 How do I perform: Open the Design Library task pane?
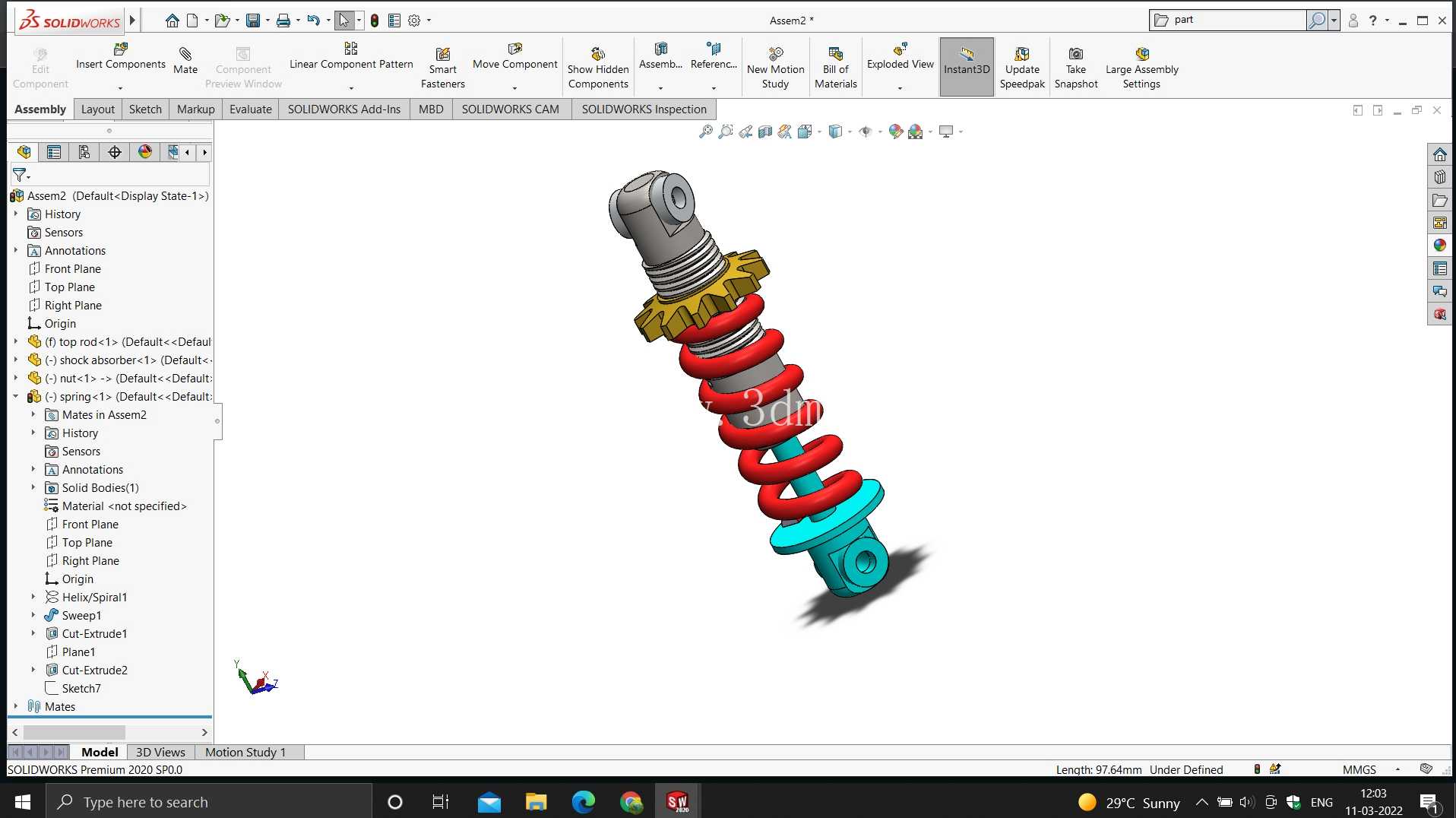coord(1440,177)
